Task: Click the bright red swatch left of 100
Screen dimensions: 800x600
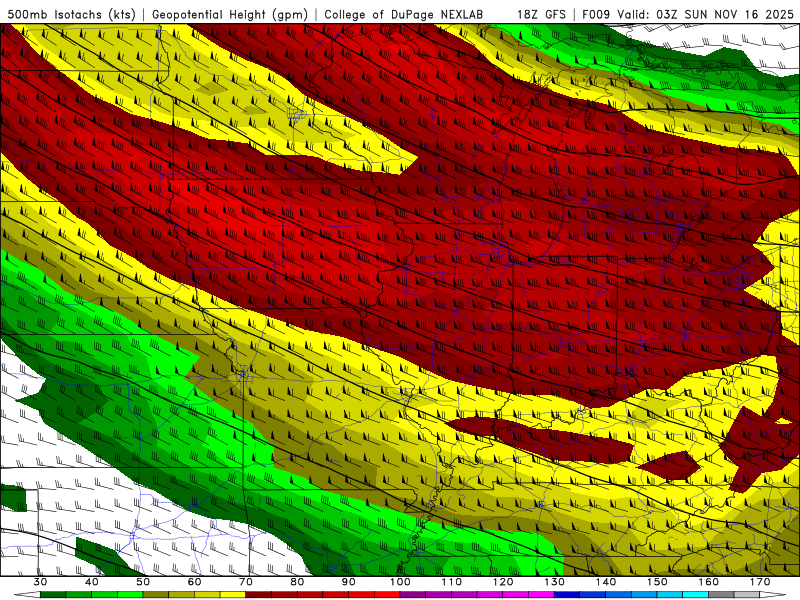Action: point(387,595)
